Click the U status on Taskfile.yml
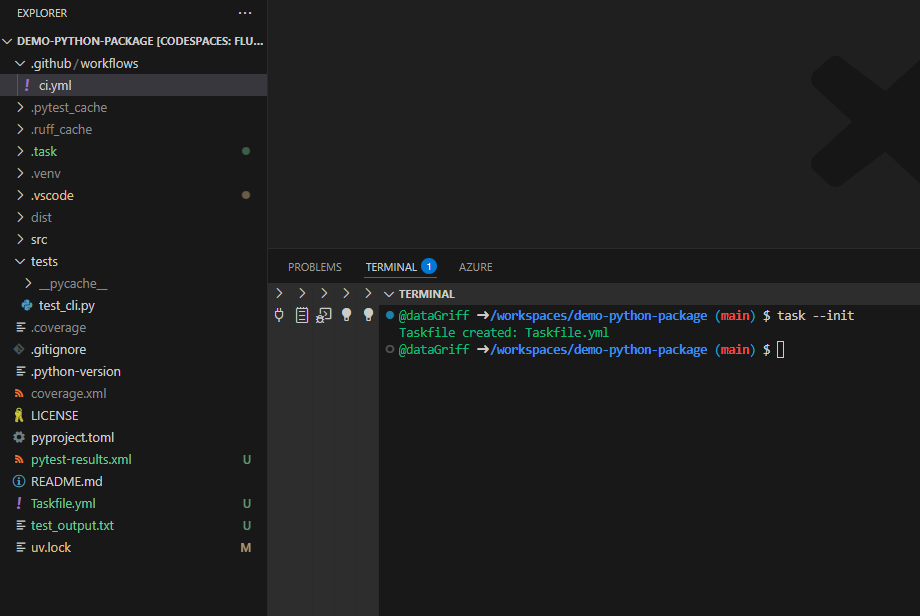The image size is (920, 616). 247,503
